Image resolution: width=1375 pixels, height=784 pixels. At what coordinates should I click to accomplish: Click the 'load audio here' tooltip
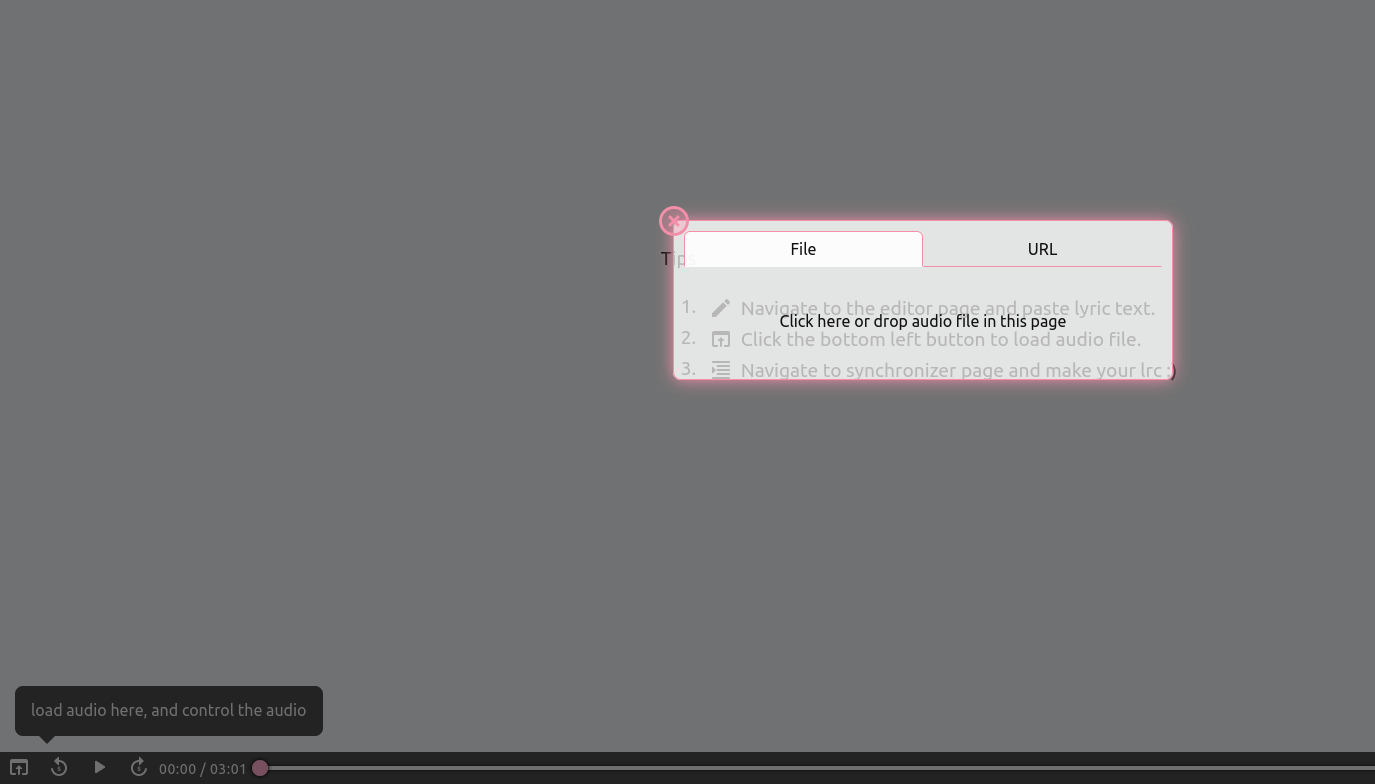click(169, 711)
